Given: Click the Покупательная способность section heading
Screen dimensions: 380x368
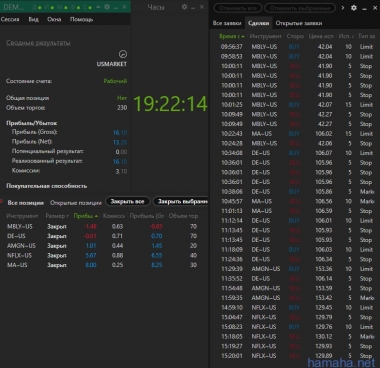Looking at the screenshot, I should point(47,186).
